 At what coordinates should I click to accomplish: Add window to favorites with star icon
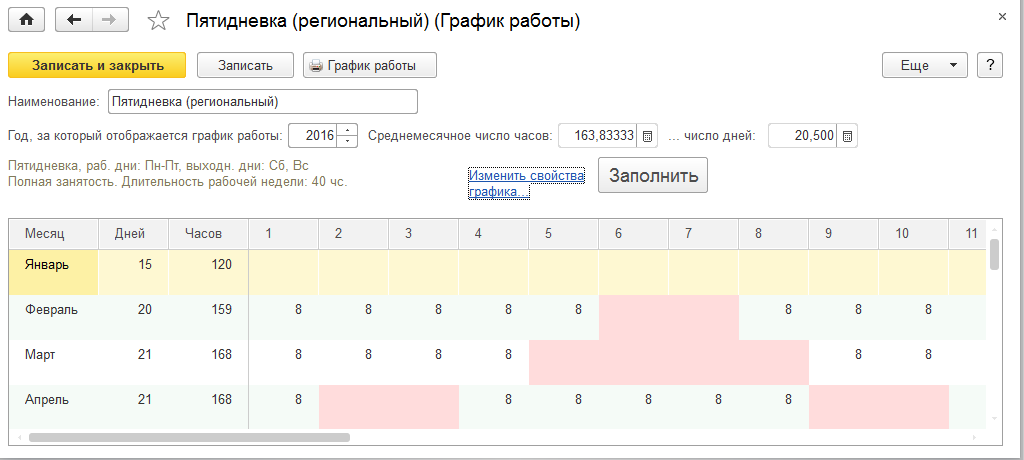click(x=158, y=21)
